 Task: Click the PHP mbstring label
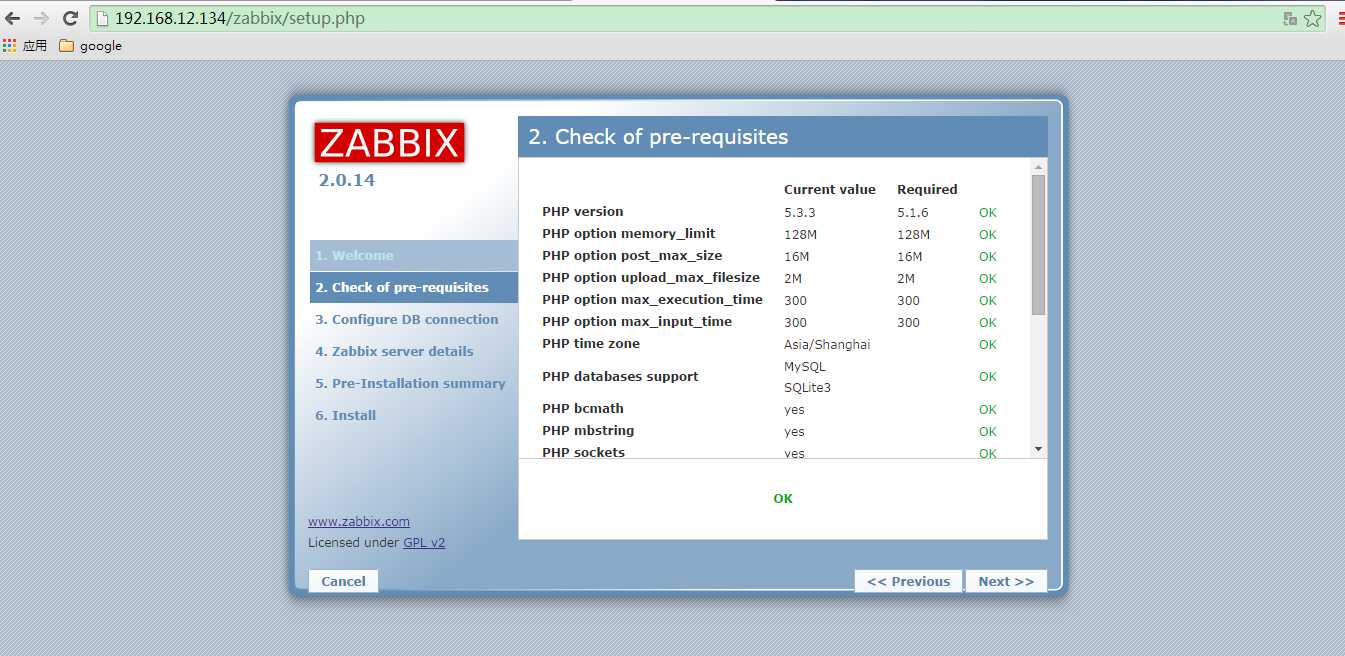[588, 431]
